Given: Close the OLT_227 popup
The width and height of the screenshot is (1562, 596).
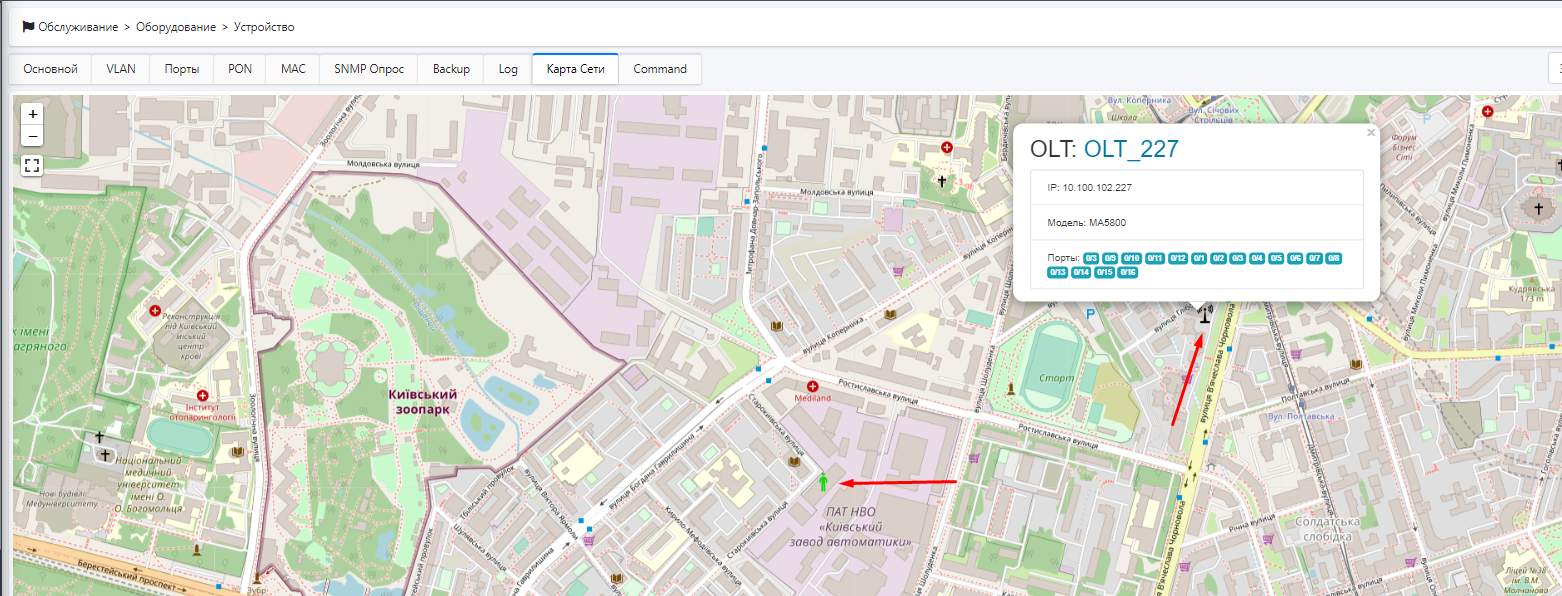Looking at the screenshot, I should coord(1371,132).
